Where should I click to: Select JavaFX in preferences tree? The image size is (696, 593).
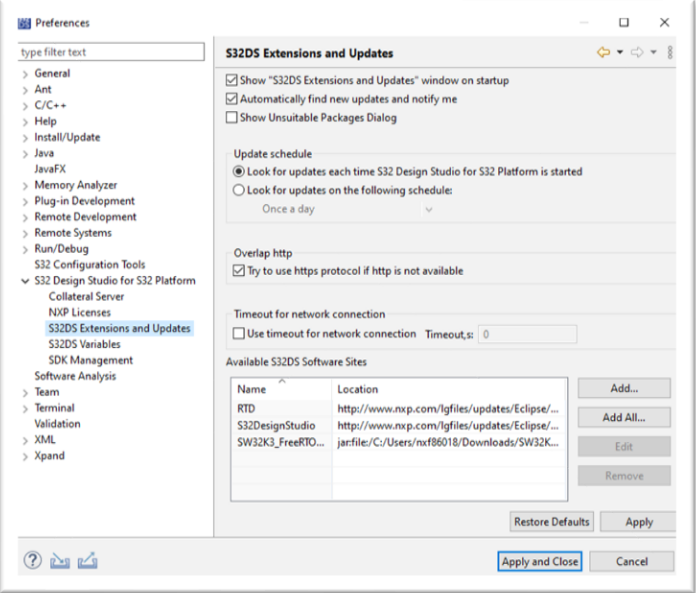50,169
